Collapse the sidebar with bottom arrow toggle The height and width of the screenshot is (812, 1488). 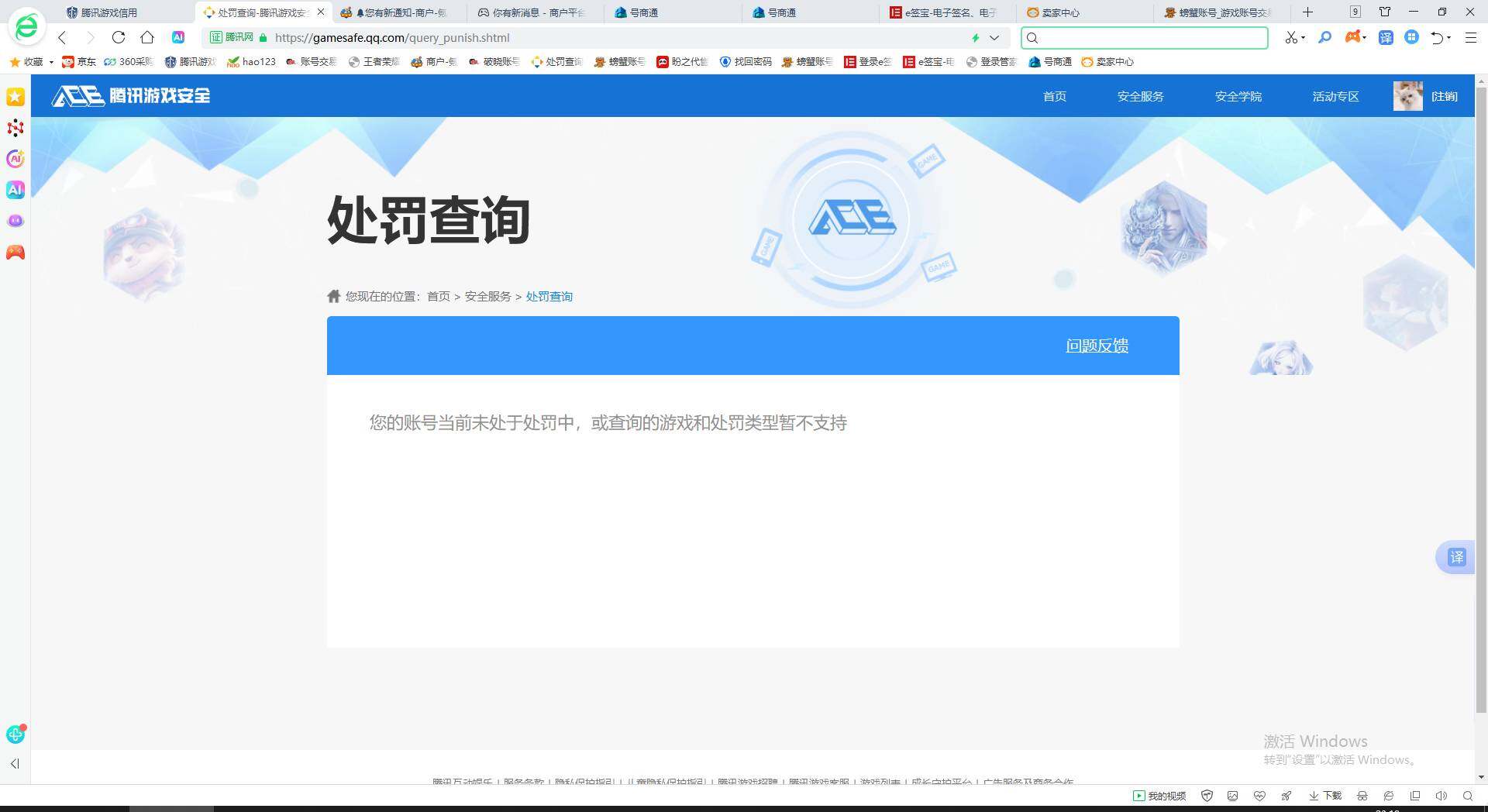click(x=14, y=764)
